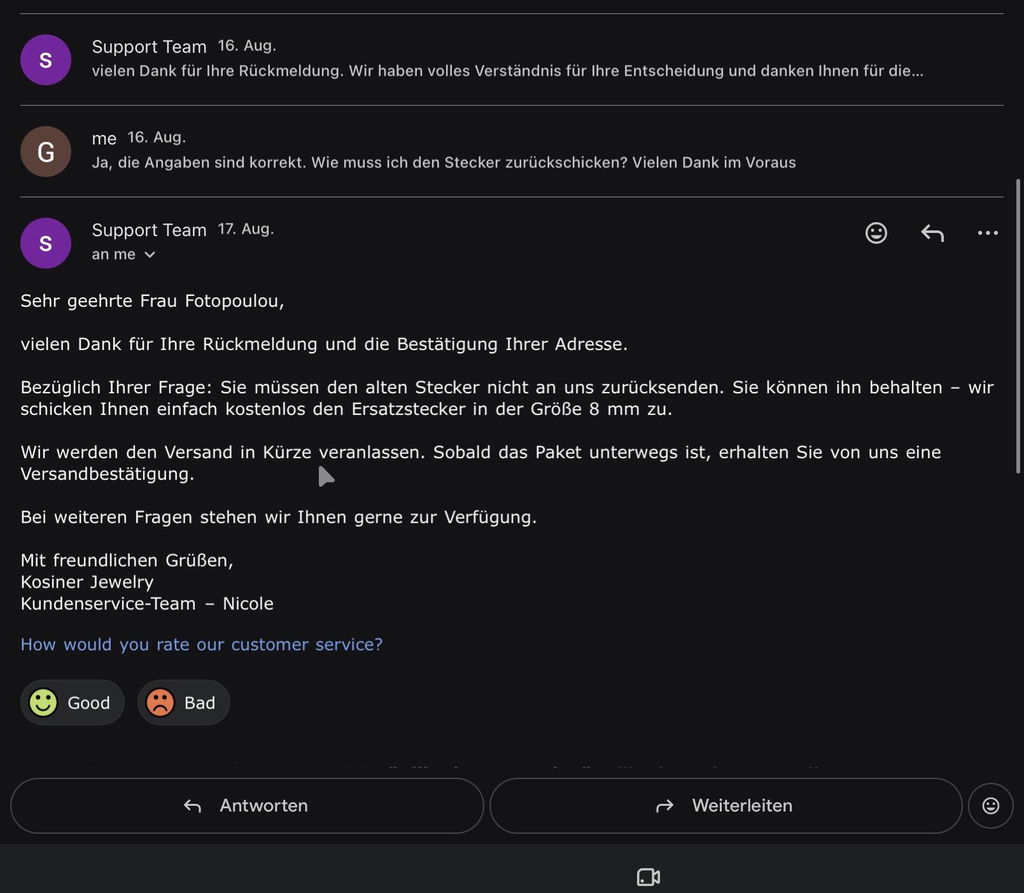Rate customer service as Bad

184,702
